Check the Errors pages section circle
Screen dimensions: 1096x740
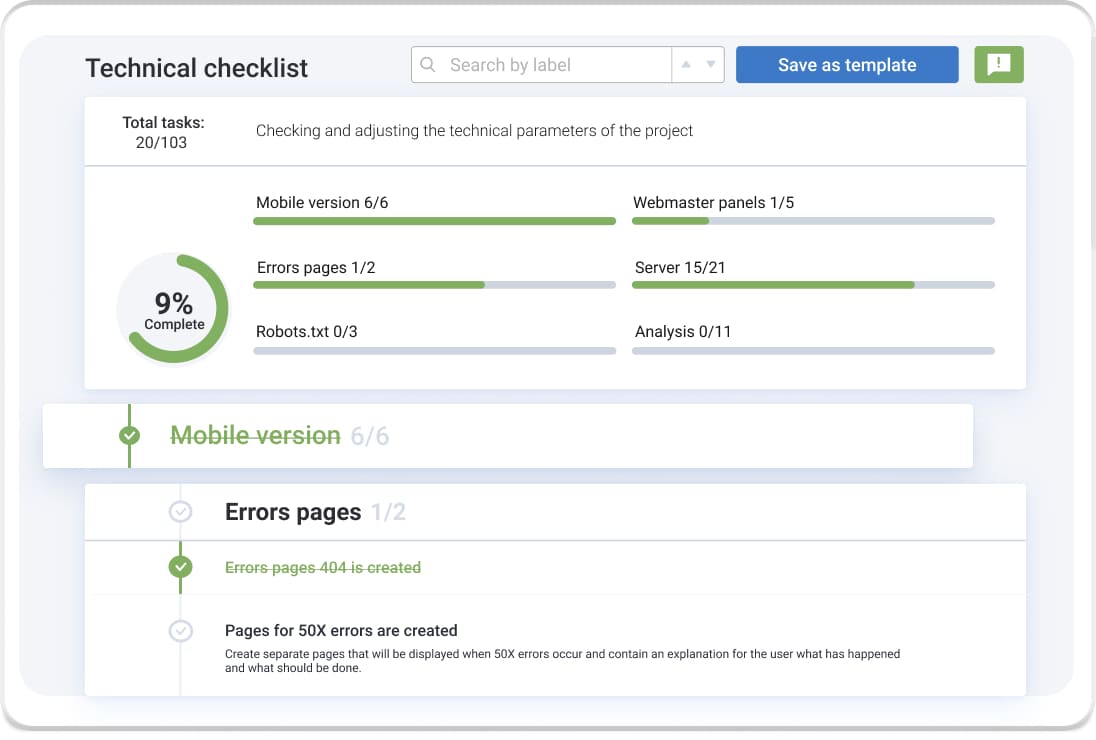tap(180, 512)
